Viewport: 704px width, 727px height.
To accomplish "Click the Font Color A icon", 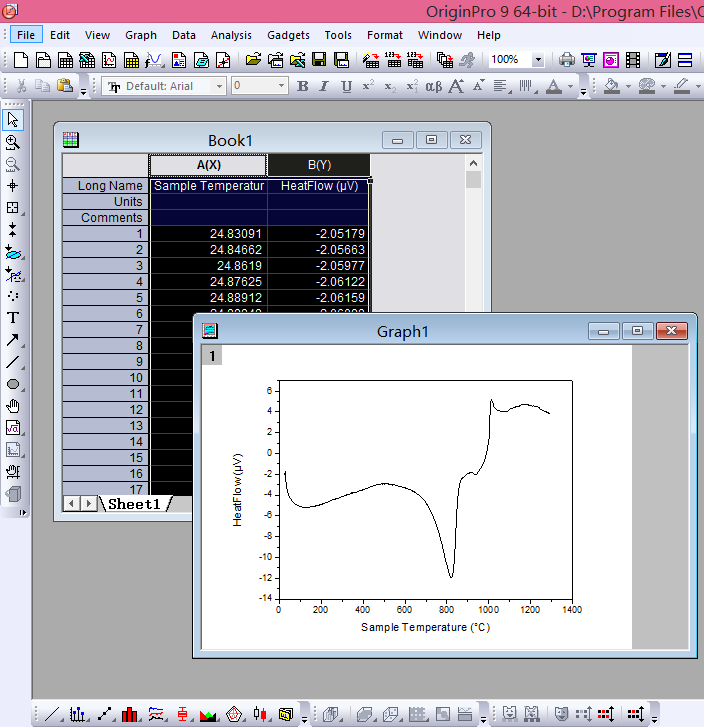I will pos(554,86).
